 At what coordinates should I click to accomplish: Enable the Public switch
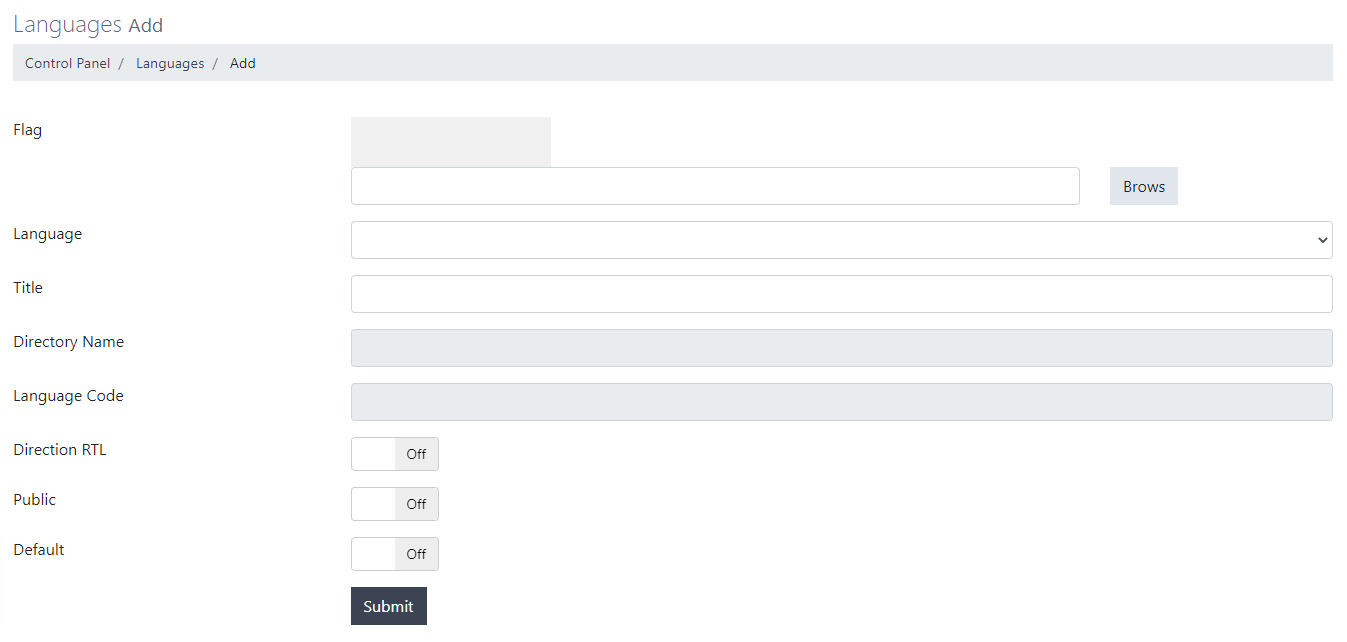pyautogui.click(x=394, y=504)
